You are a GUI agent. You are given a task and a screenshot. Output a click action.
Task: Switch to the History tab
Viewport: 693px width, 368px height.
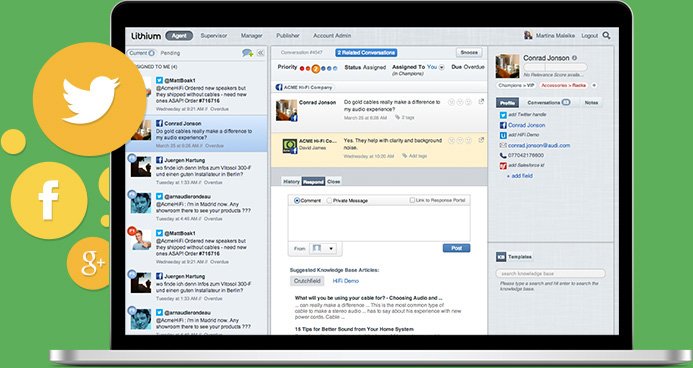point(291,182)
